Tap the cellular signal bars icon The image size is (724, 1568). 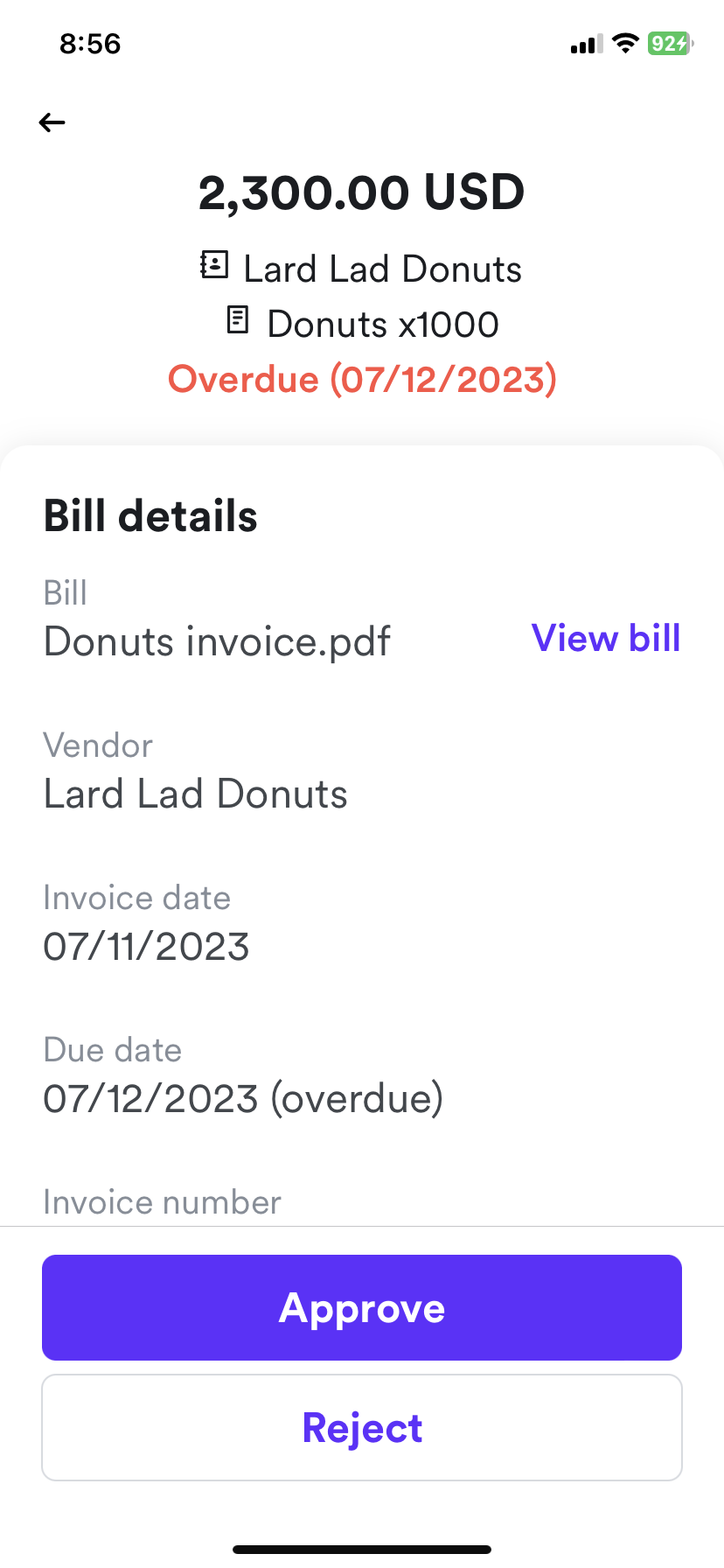pyautogui.click(x=586, y=44)
